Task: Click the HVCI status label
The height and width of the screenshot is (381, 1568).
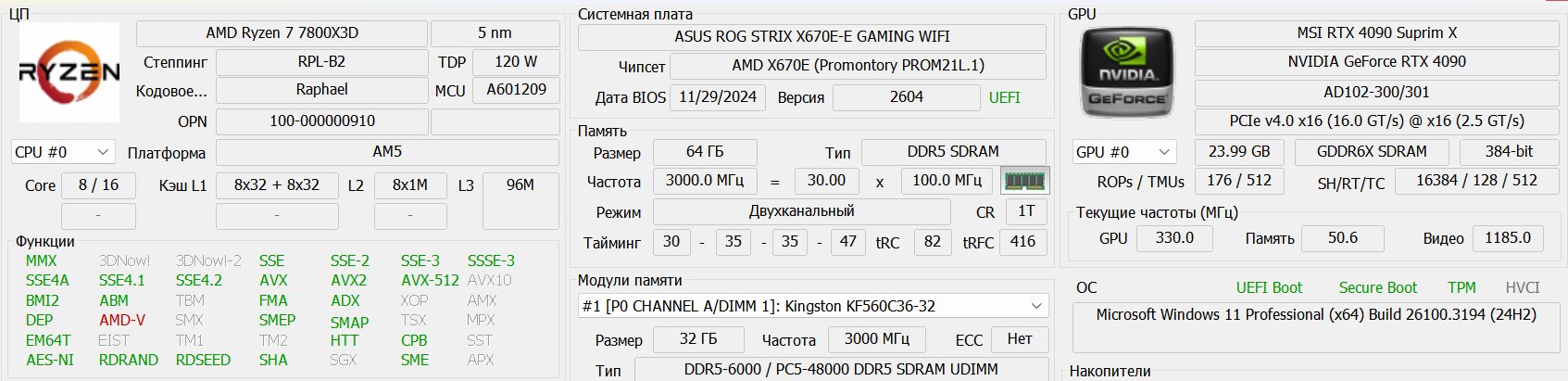Action: tap(1522, 287)
